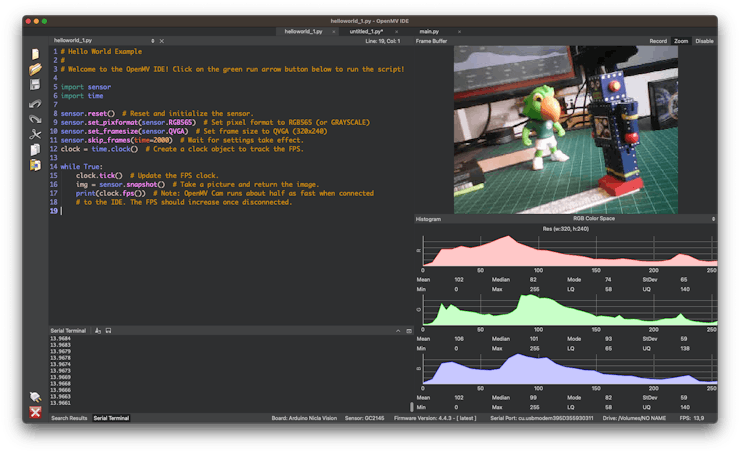Click the Record button in Frame Buffer
The height and width of the screenshot is (453, 740).
point(658,41)
